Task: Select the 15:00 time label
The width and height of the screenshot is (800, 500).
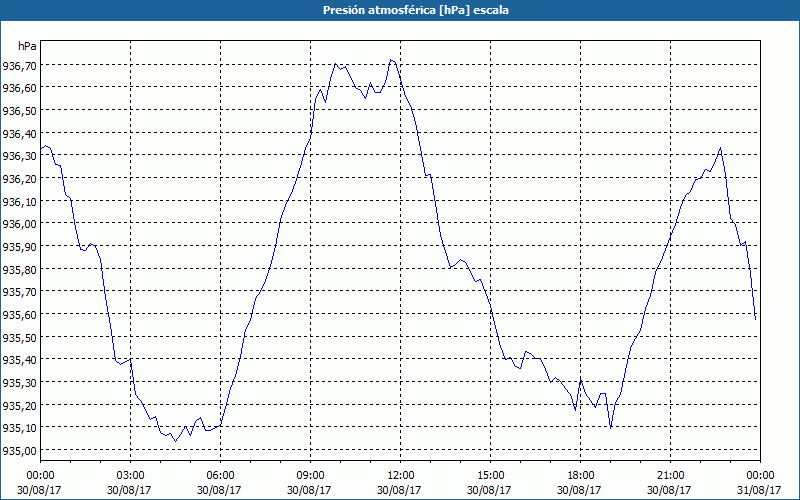Action: click(x=490, y=476)
